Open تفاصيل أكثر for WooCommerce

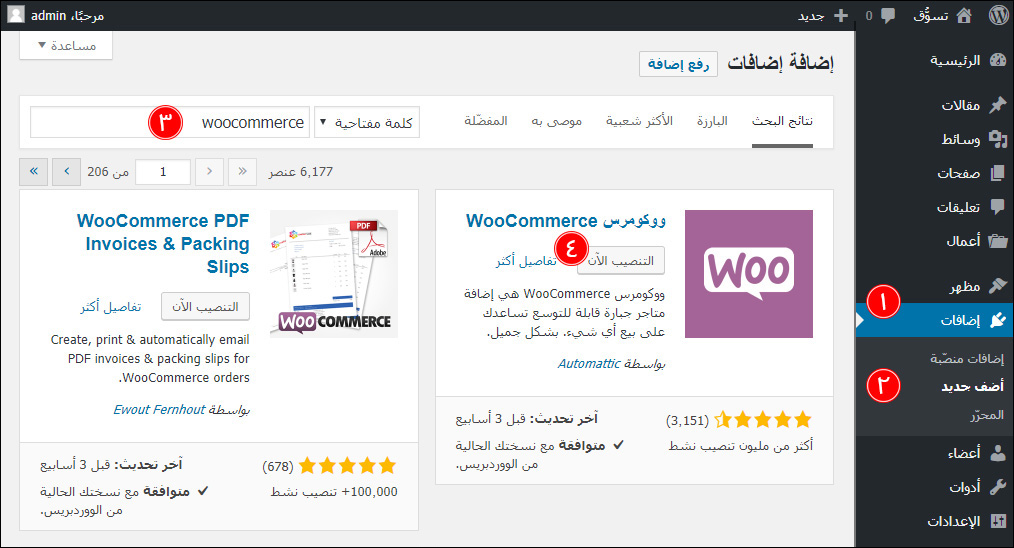[x=526, y=261]
